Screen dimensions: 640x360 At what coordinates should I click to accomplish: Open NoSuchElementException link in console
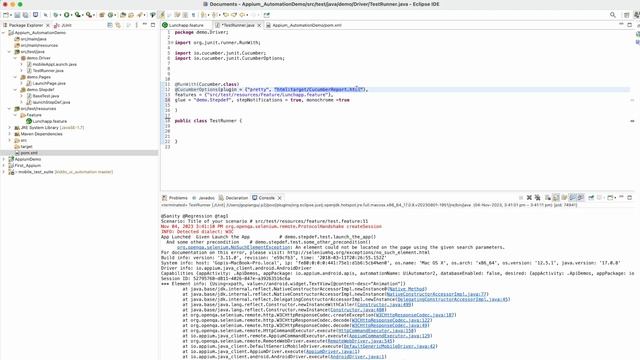[233, 247]
